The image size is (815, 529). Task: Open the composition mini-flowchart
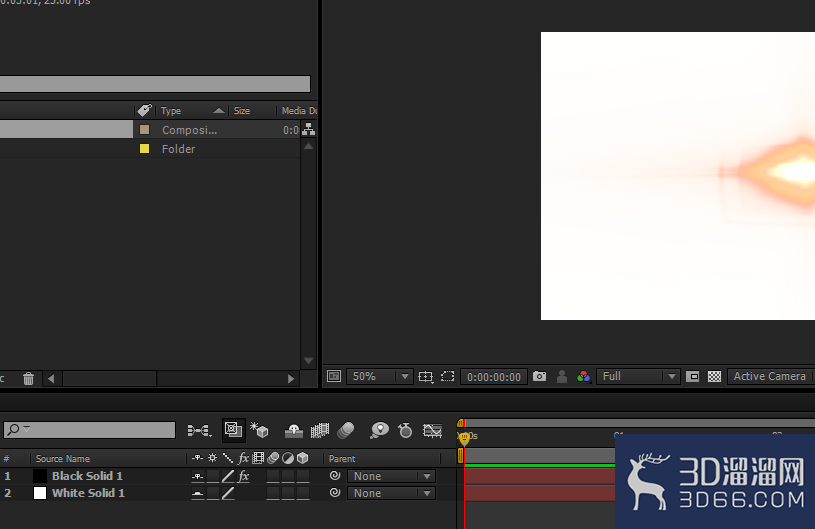coord(200,430)
